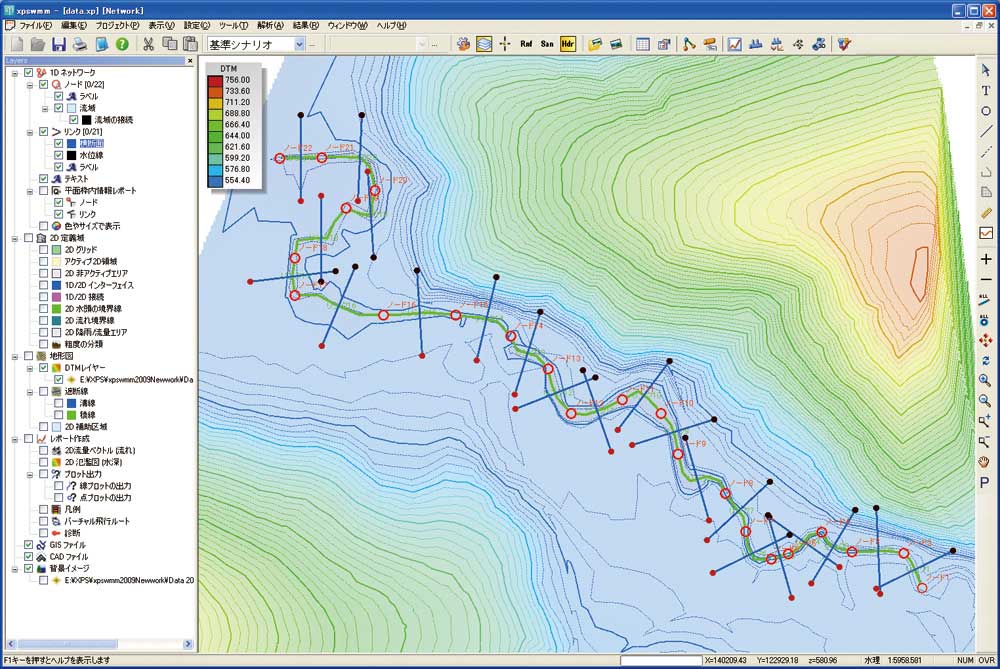
Task: Click the ruler measure tool icon
Action: coord(986,212)
